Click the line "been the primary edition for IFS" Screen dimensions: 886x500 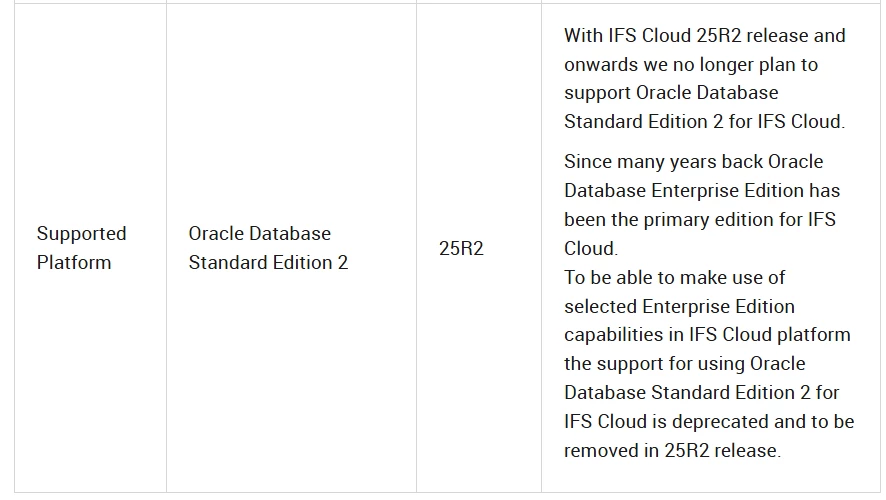coord(699,219)
